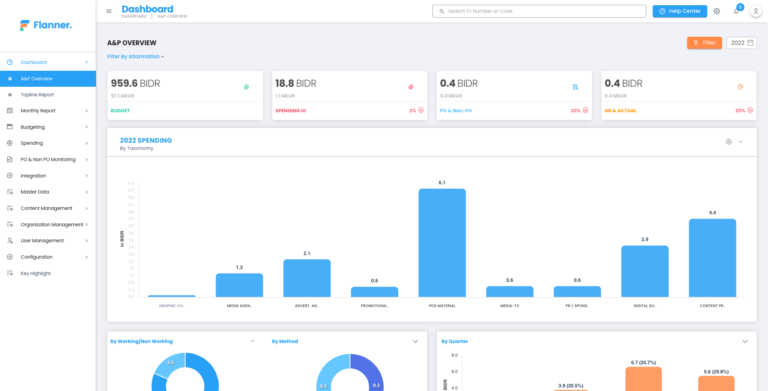Open settings gear in top bar

[717, 11]
